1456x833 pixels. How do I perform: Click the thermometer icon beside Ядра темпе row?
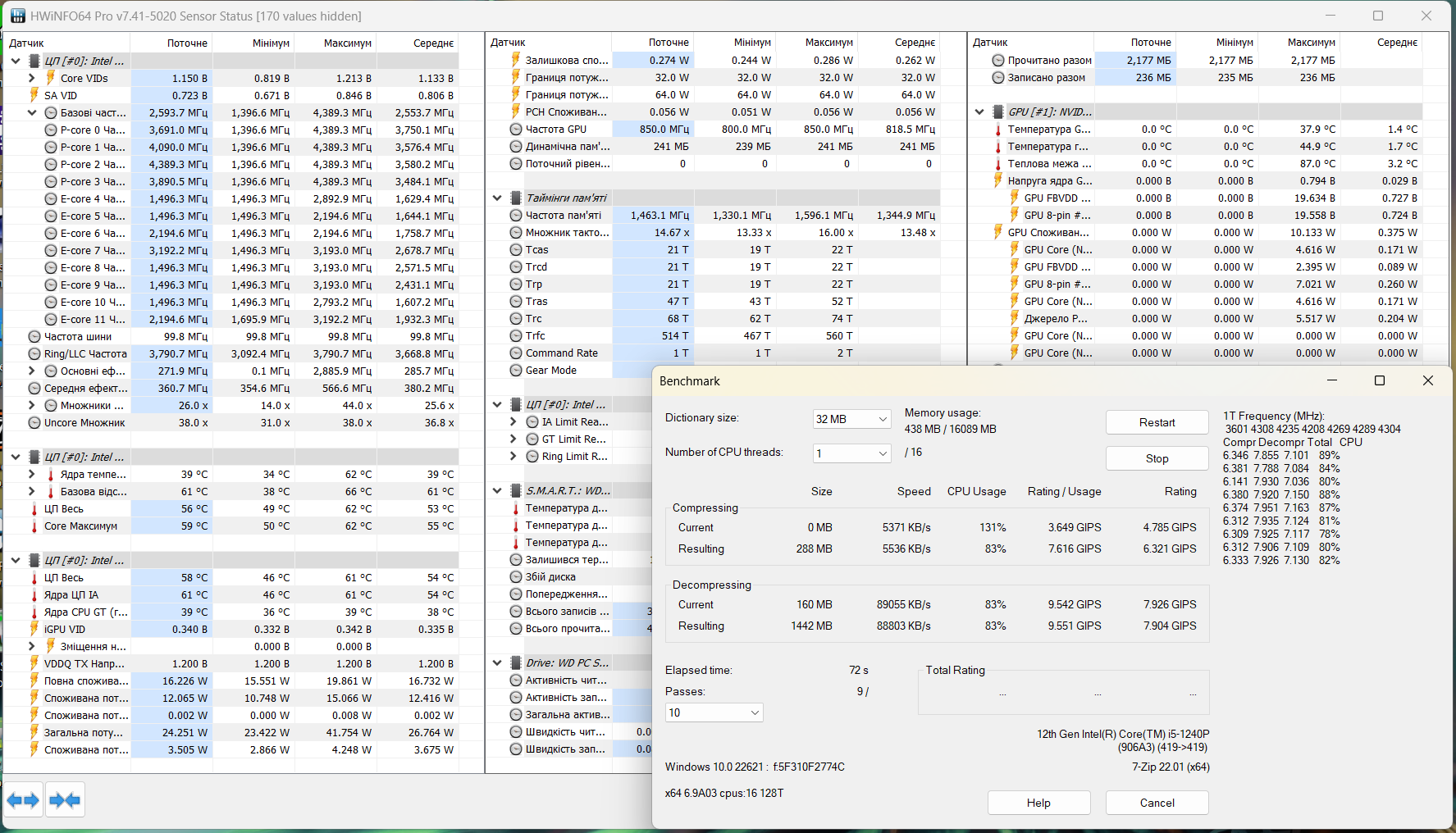51,474
